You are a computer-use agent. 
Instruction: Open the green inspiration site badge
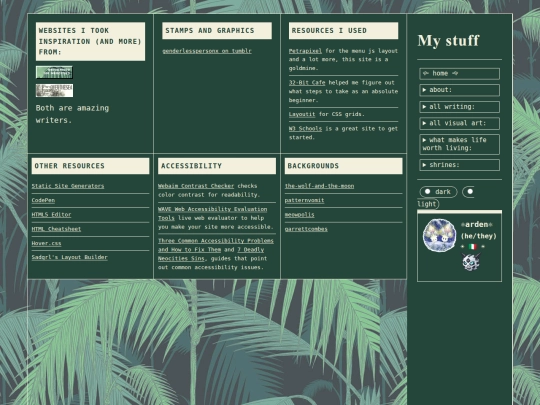(54, 72)
